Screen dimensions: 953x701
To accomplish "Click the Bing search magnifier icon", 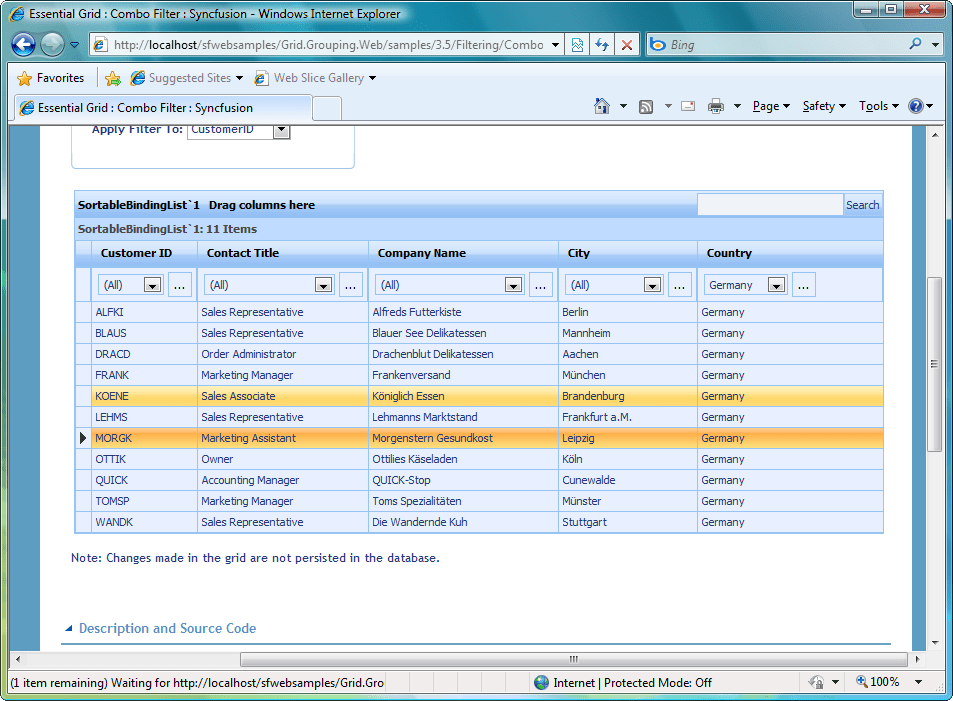I will [917, 44].
